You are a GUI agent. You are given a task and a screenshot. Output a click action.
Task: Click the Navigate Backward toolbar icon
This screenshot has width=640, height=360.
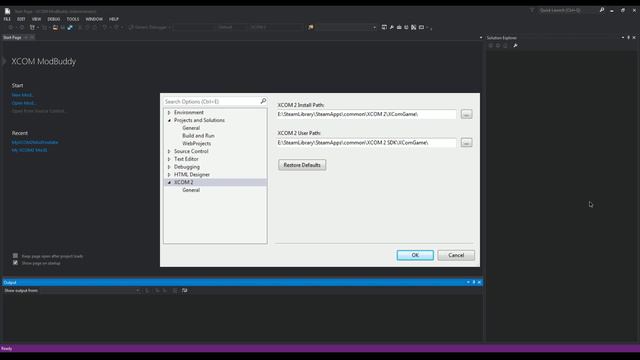[x=11, y=27]
